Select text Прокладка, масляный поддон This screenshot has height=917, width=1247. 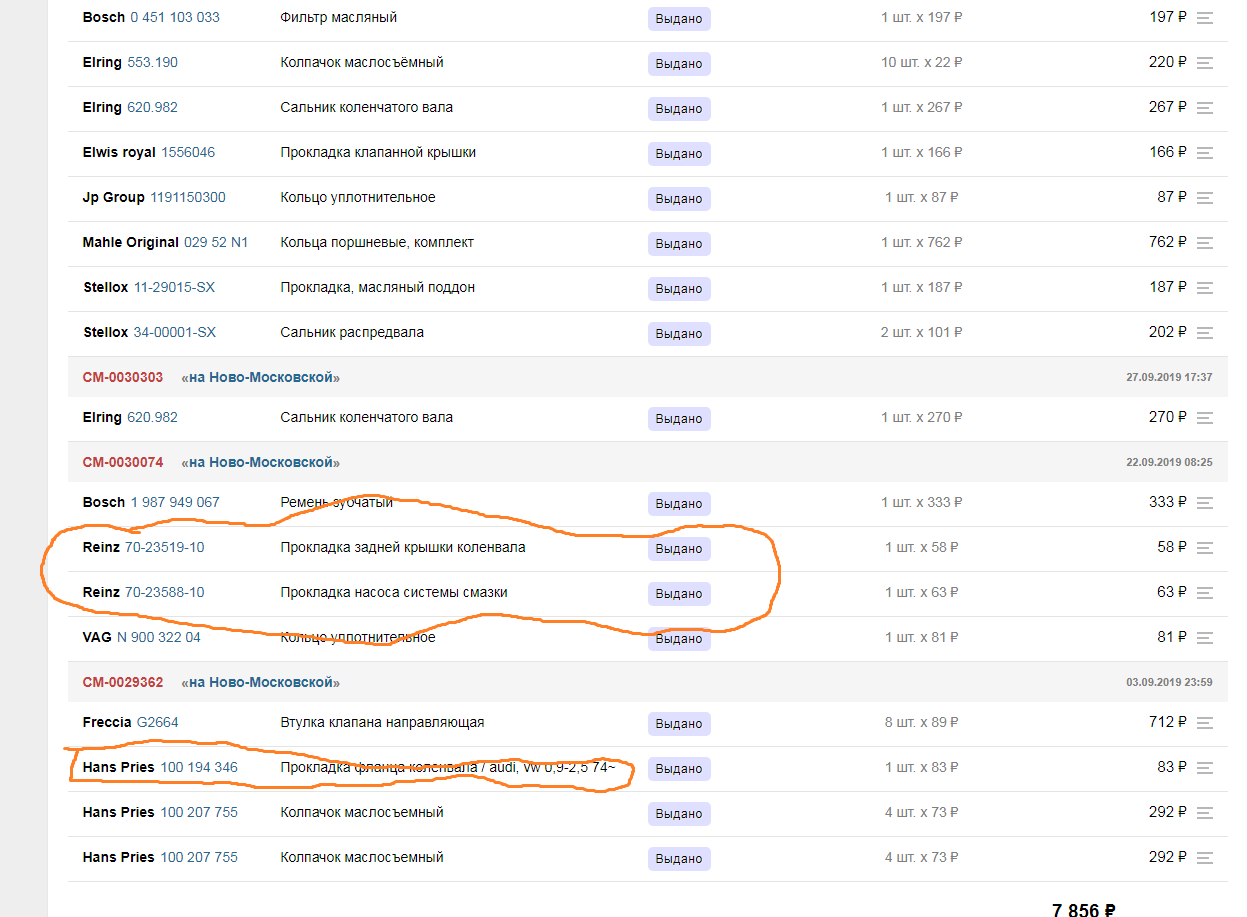(x=378, y=287)
